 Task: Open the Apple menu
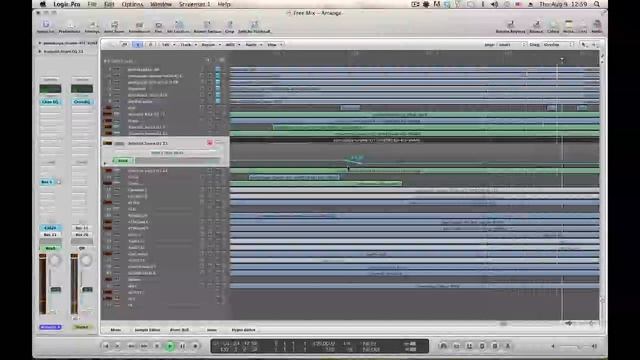(43, 4)
